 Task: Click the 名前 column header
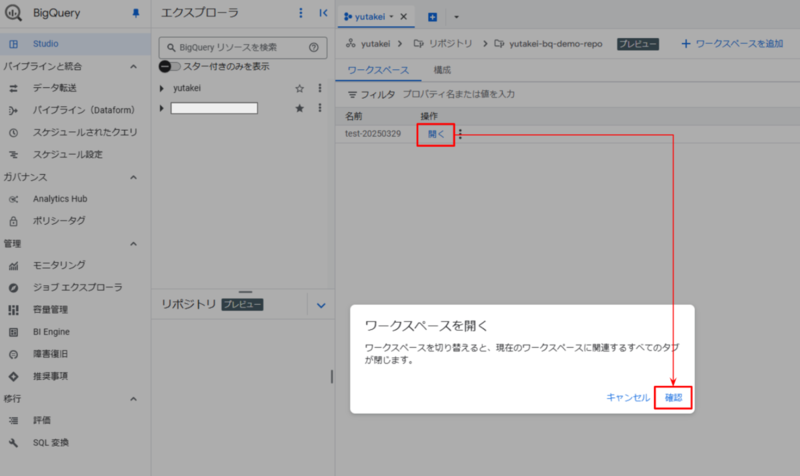[354, 116]
